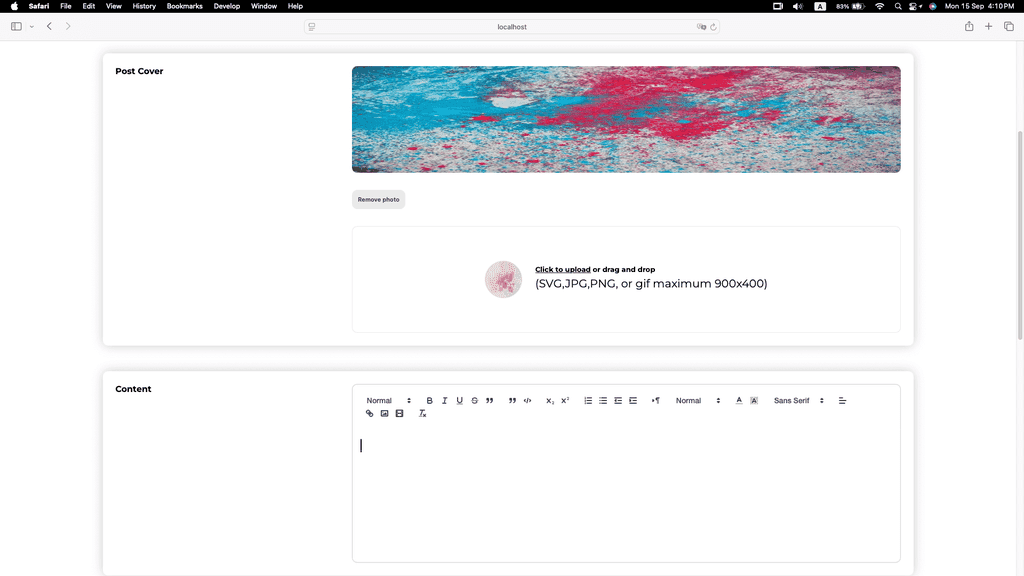Apply strikethrough formatting in the editor
The width and height of the screenshot is (1024, 576).
coord(474,400)
